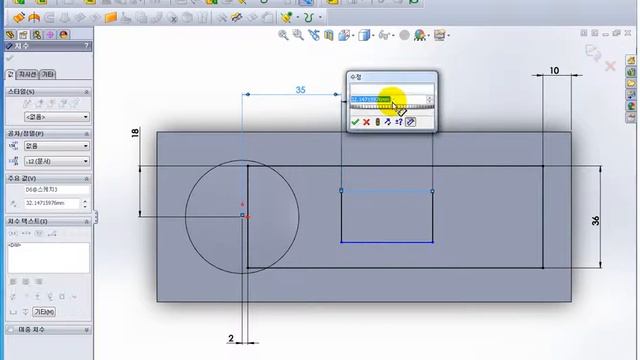The image size is (640, 360).
Task: Click the D6@스케치3 name field
Action: click(56, 190)
